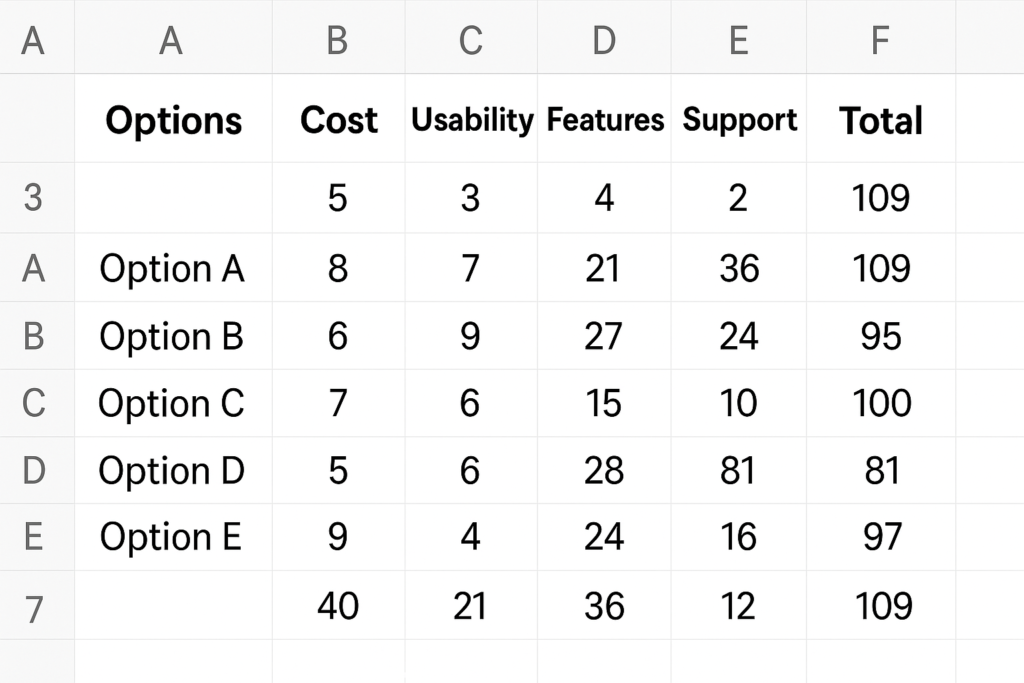Click the Options header cell

[173, 118]
